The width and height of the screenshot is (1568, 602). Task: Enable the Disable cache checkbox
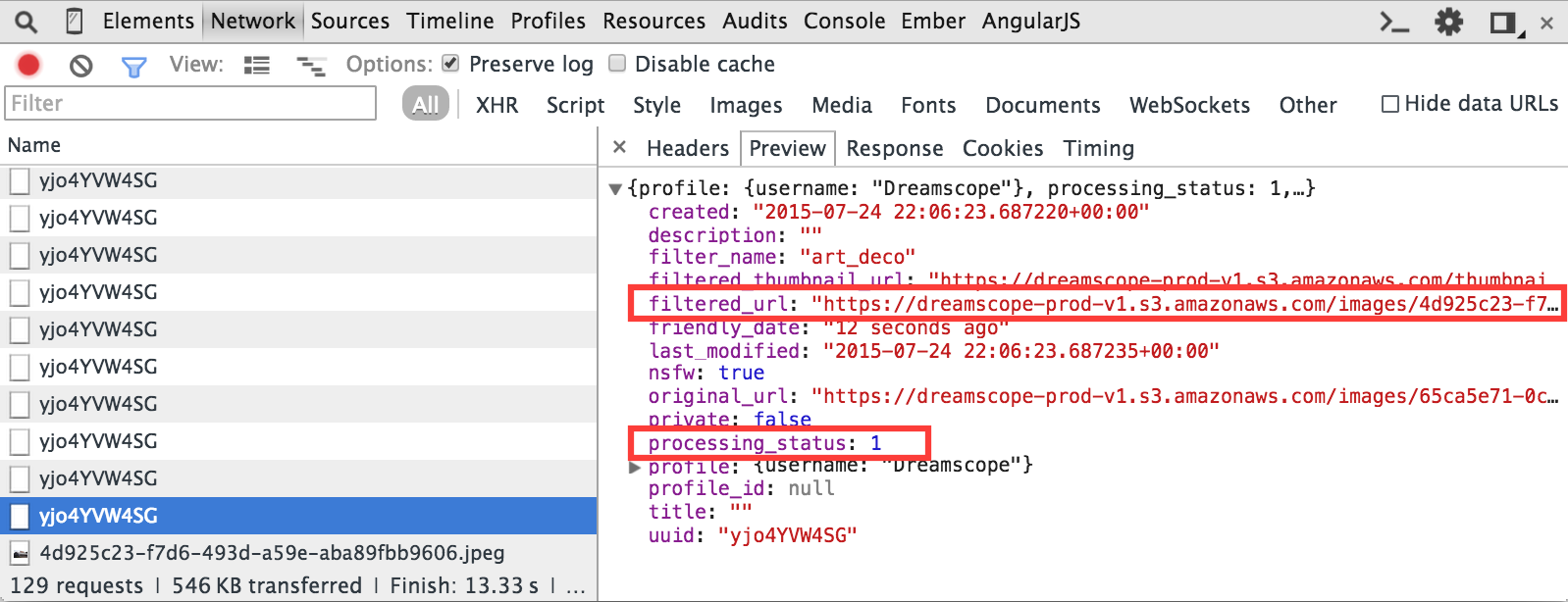(x=617, y=64)
